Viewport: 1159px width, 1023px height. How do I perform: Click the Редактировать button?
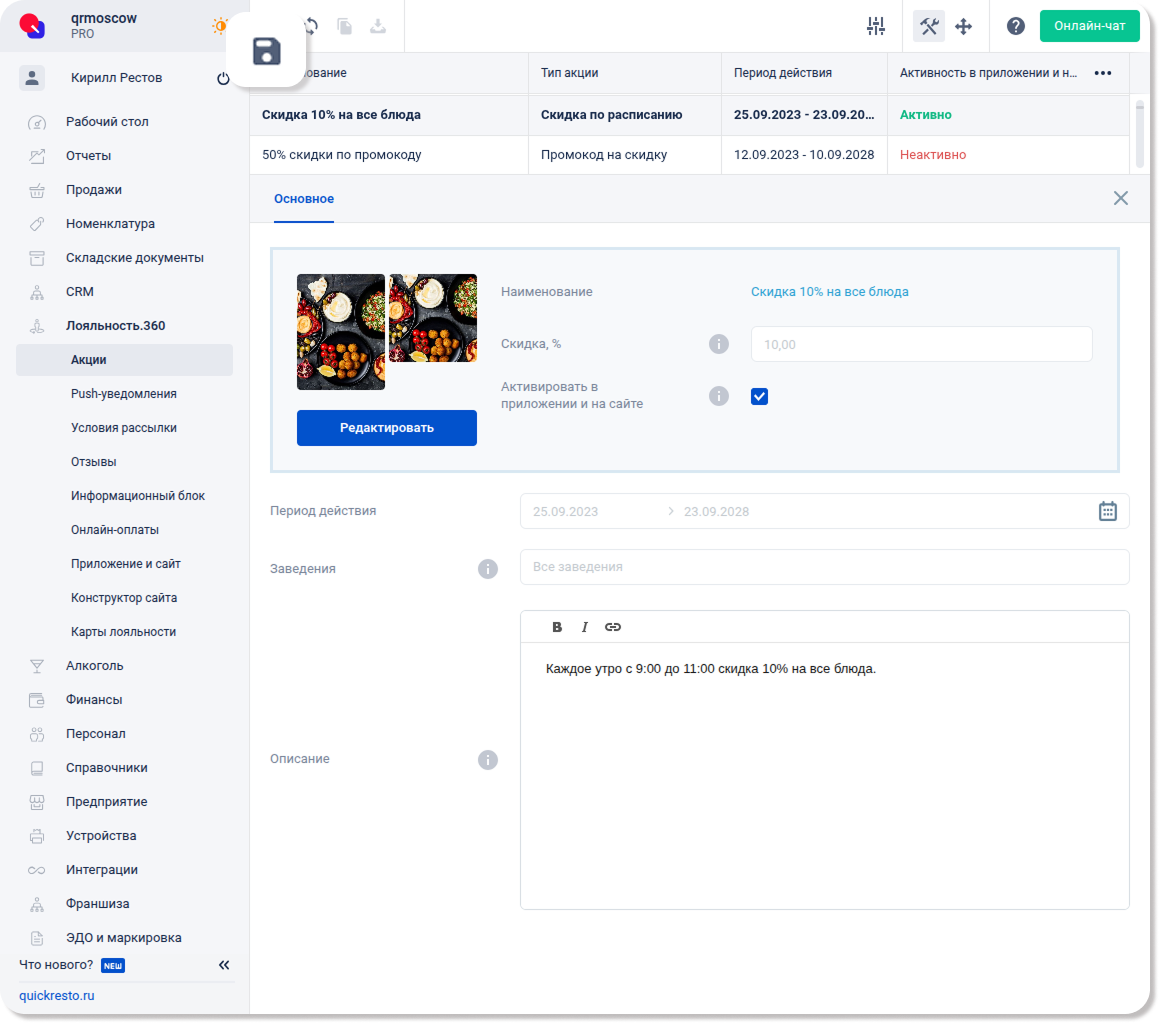(387, 428)
